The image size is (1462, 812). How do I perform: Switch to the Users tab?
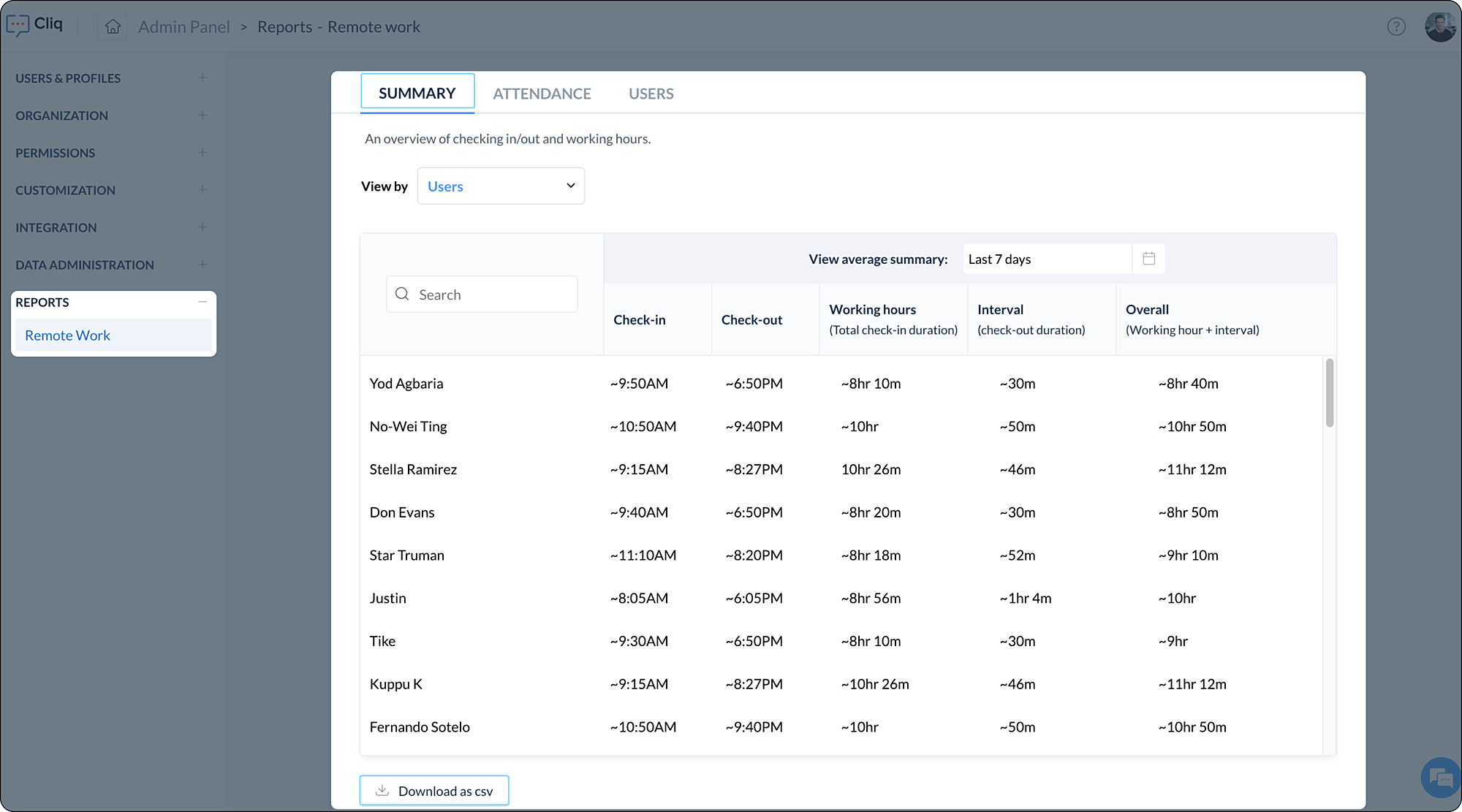click(x=651, y=94)
